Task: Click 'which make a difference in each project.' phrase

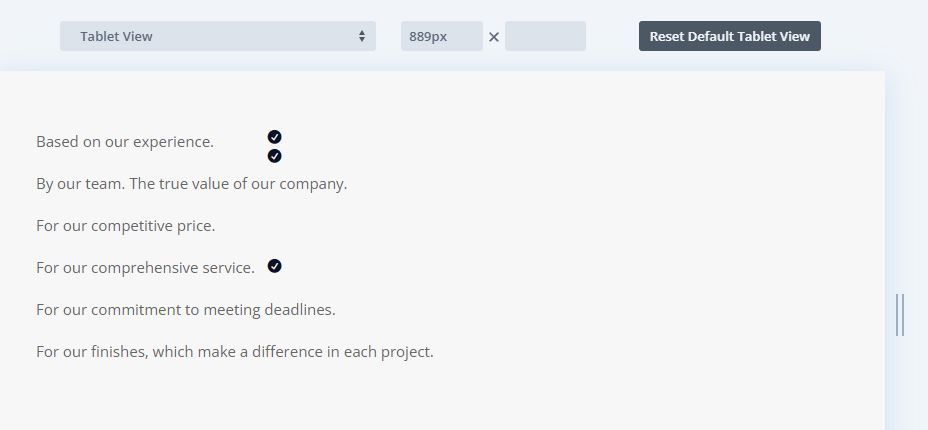Action: [293, 352]
